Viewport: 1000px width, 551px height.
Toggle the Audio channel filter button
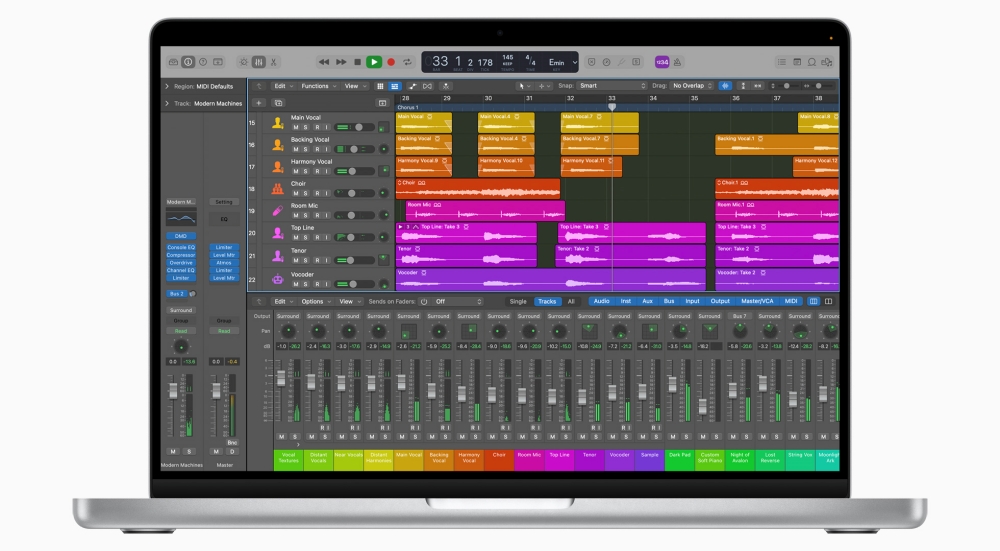[601, 301]
